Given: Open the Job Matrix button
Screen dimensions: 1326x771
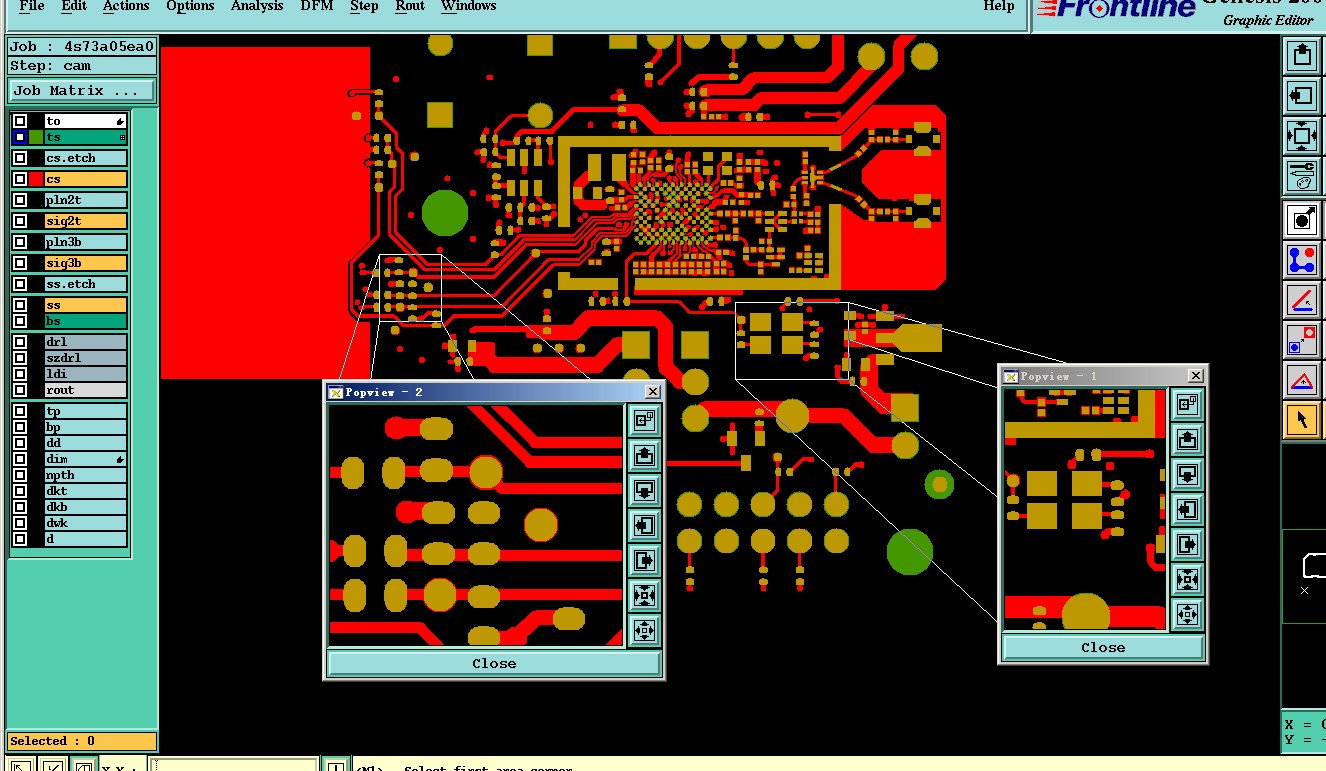Looking at the screenshot, I should pos(82,91).
